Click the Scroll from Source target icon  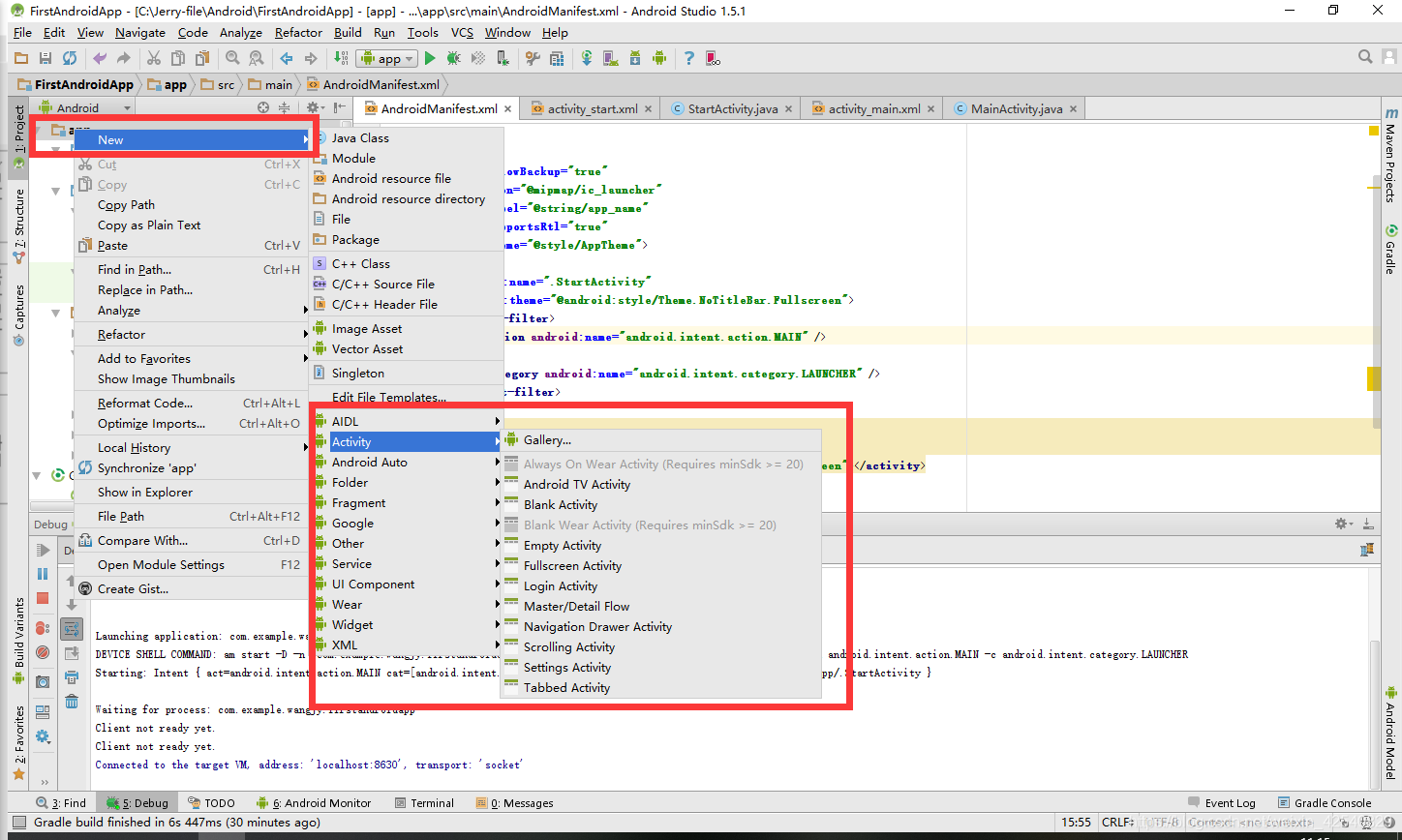pyautogui.click(x=263, y=107)
